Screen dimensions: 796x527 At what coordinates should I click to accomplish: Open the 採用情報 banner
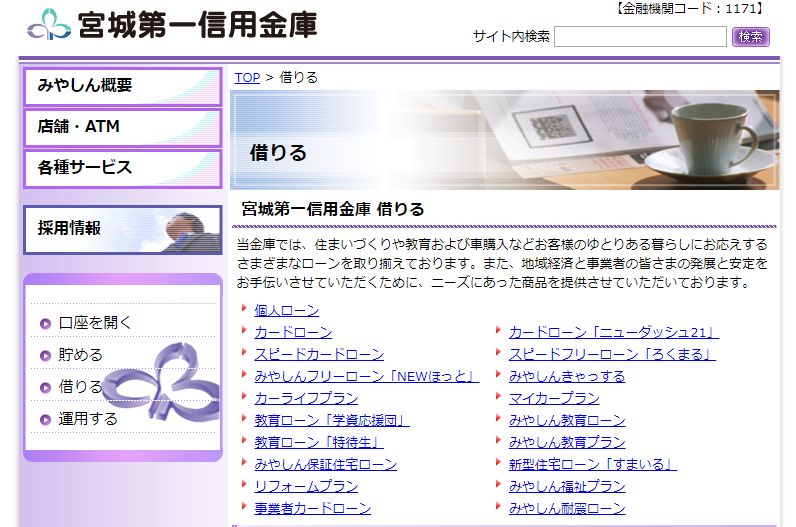click(123, 229)
